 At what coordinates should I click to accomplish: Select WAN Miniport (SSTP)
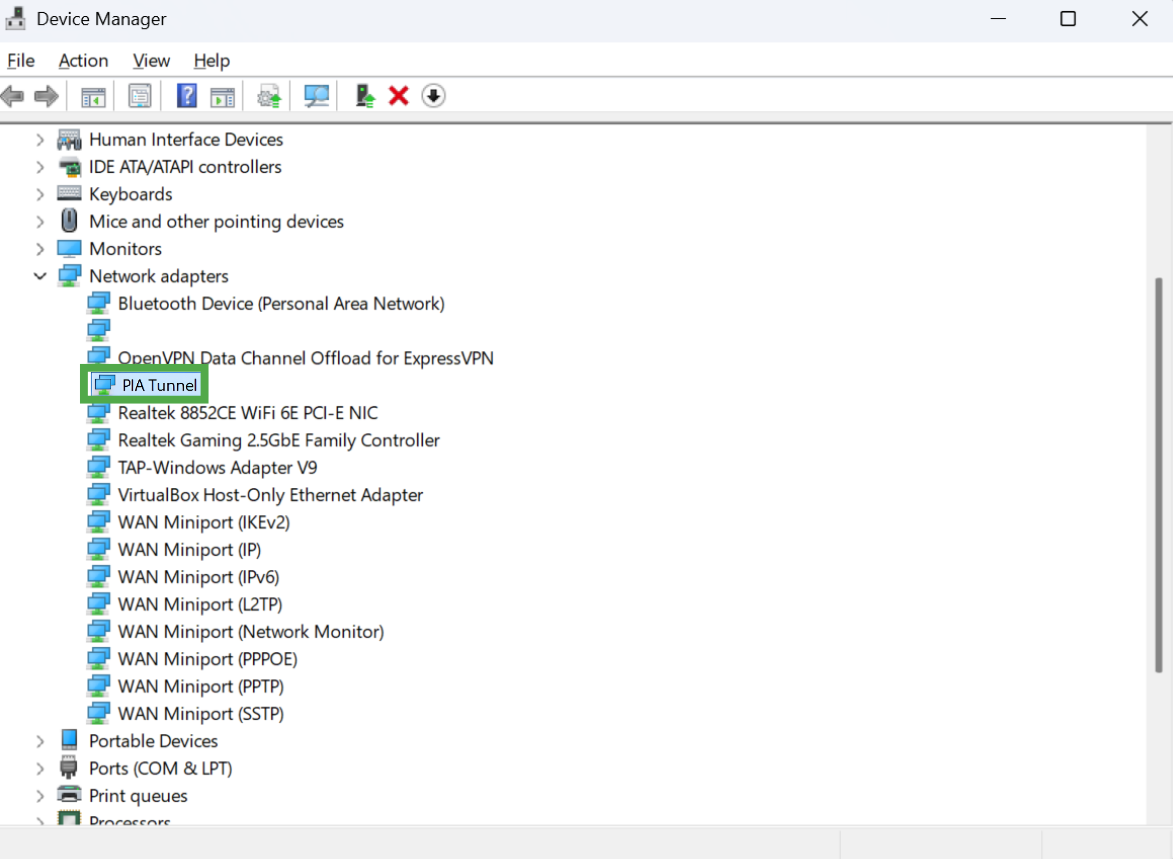pos(200,713)
